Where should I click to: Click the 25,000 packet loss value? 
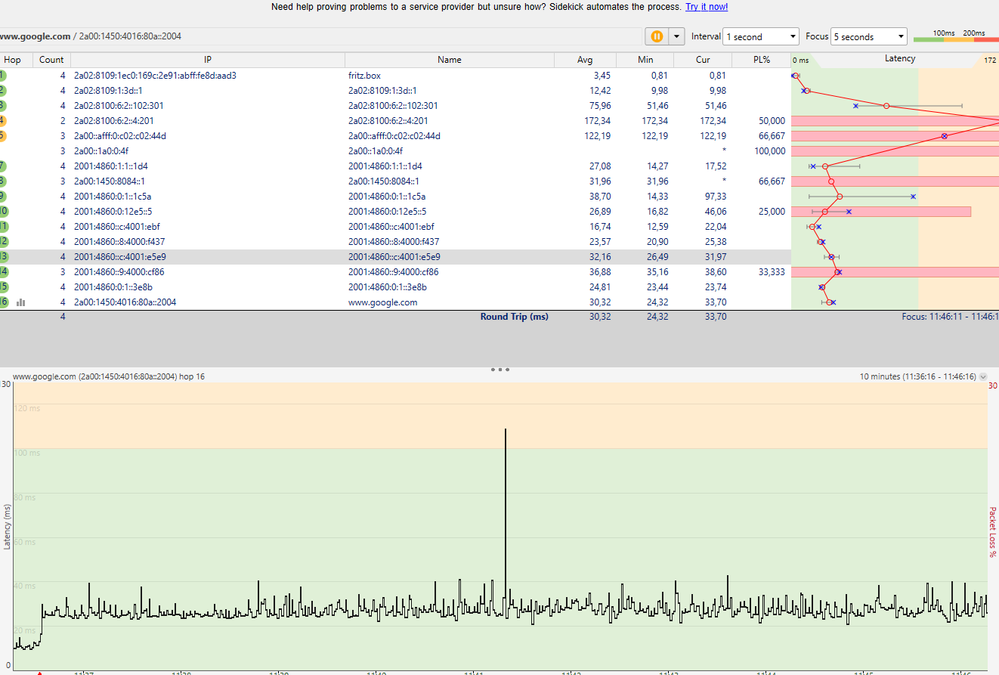tap(772, 211)
